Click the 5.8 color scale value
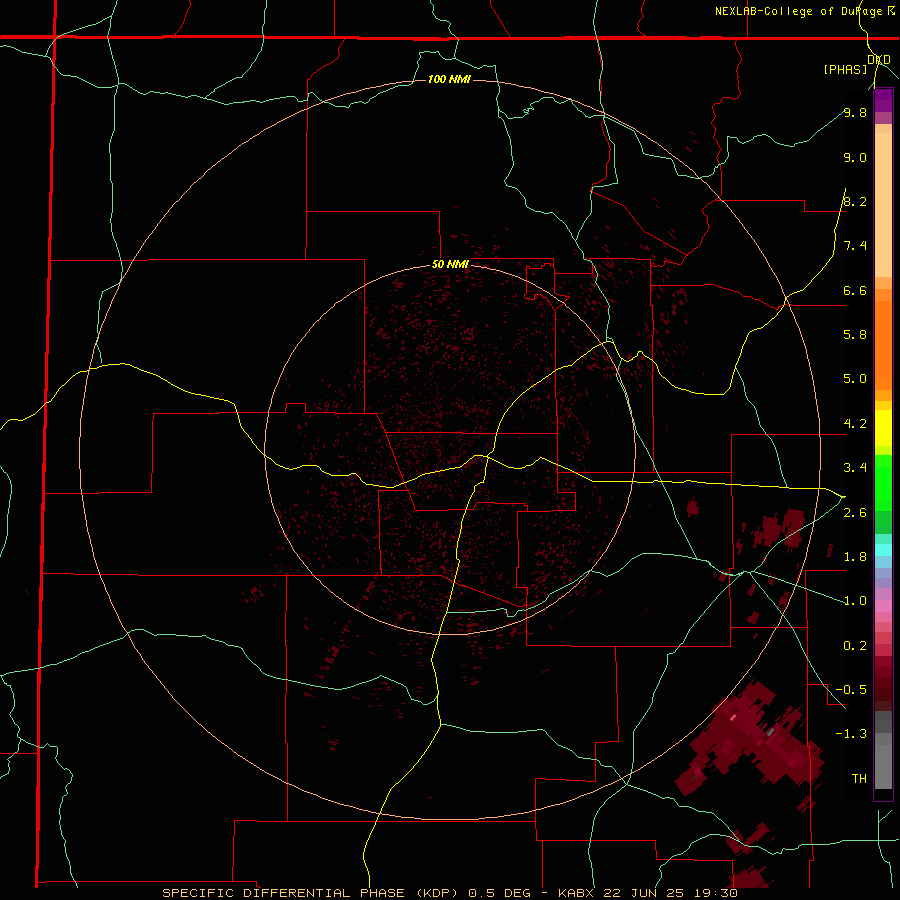 coord(855,334)
